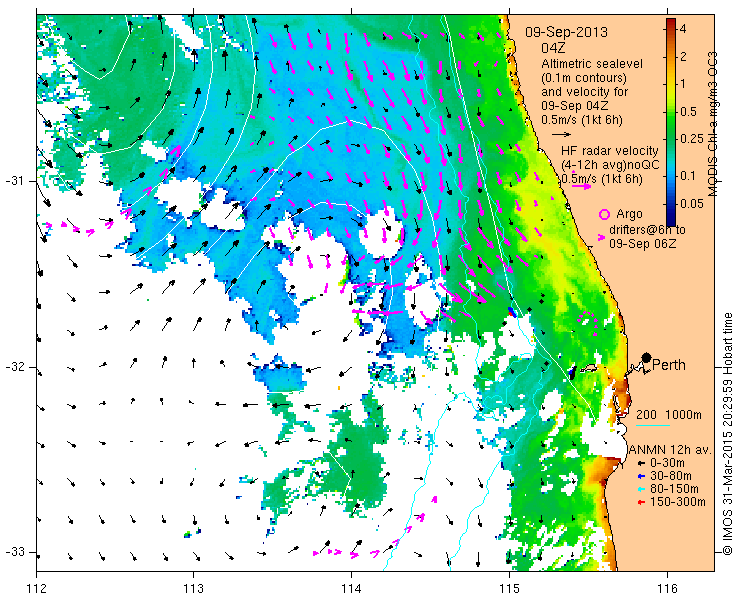The height and width of the screenshot is (600, 740).
Task: Click the '(0.1m contours)' legend text
Action: tap(584, 77)
